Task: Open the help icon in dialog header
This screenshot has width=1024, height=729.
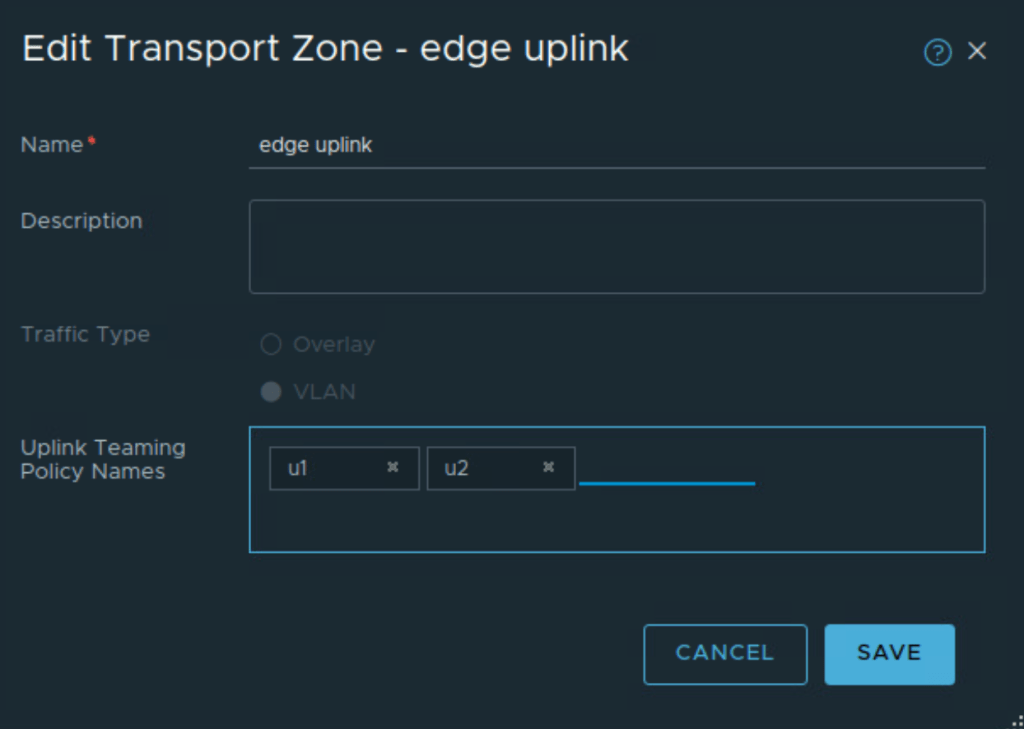Action: [x=937, y=52]
